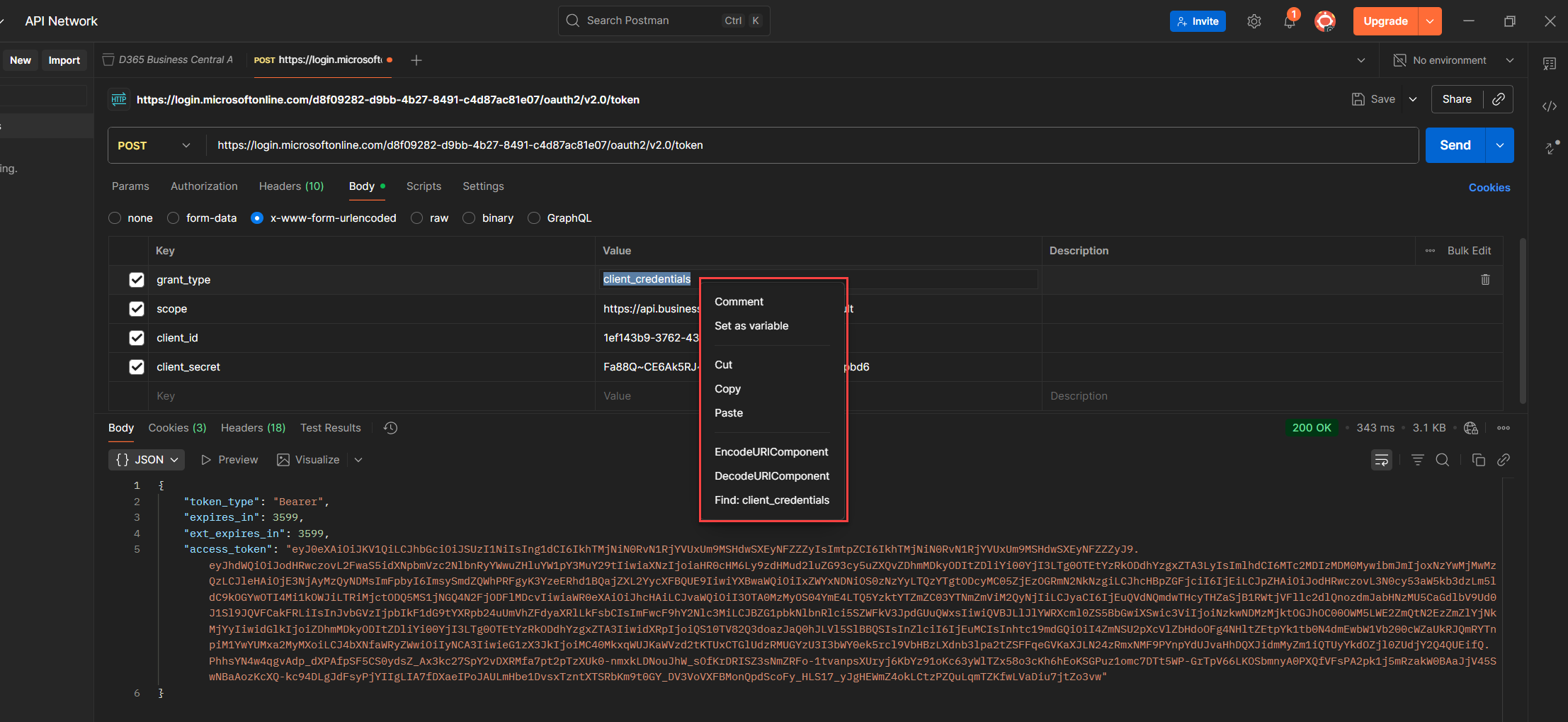This screenshot has height=722, width=1568.
Task: Open the Authorization tab
Action: [204, 186]
